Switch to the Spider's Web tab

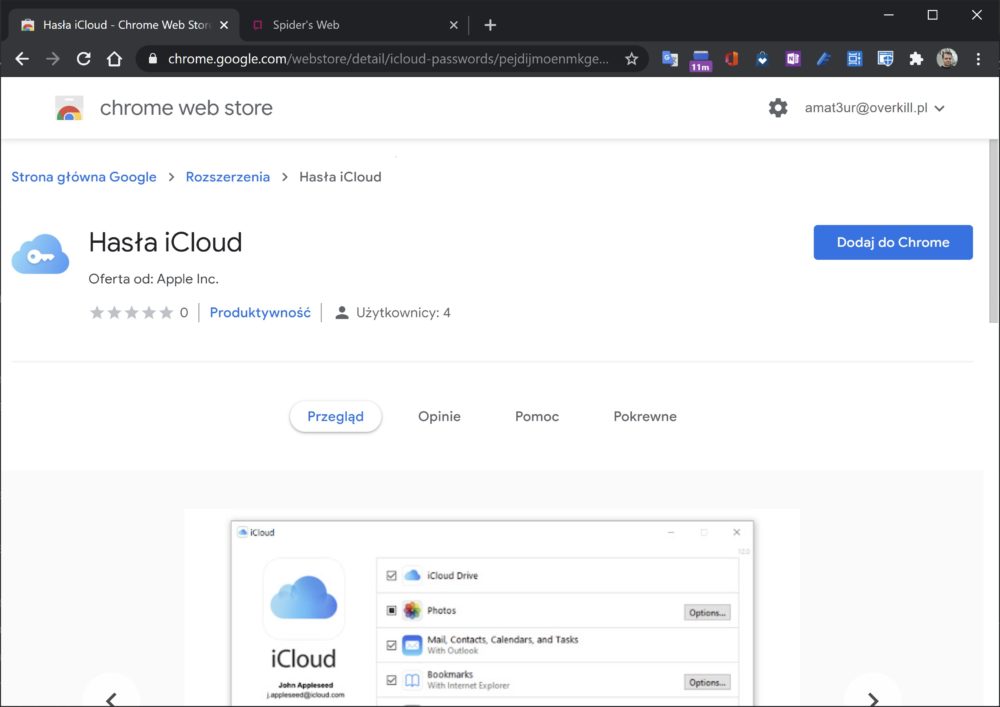click(x=353, y=25)
